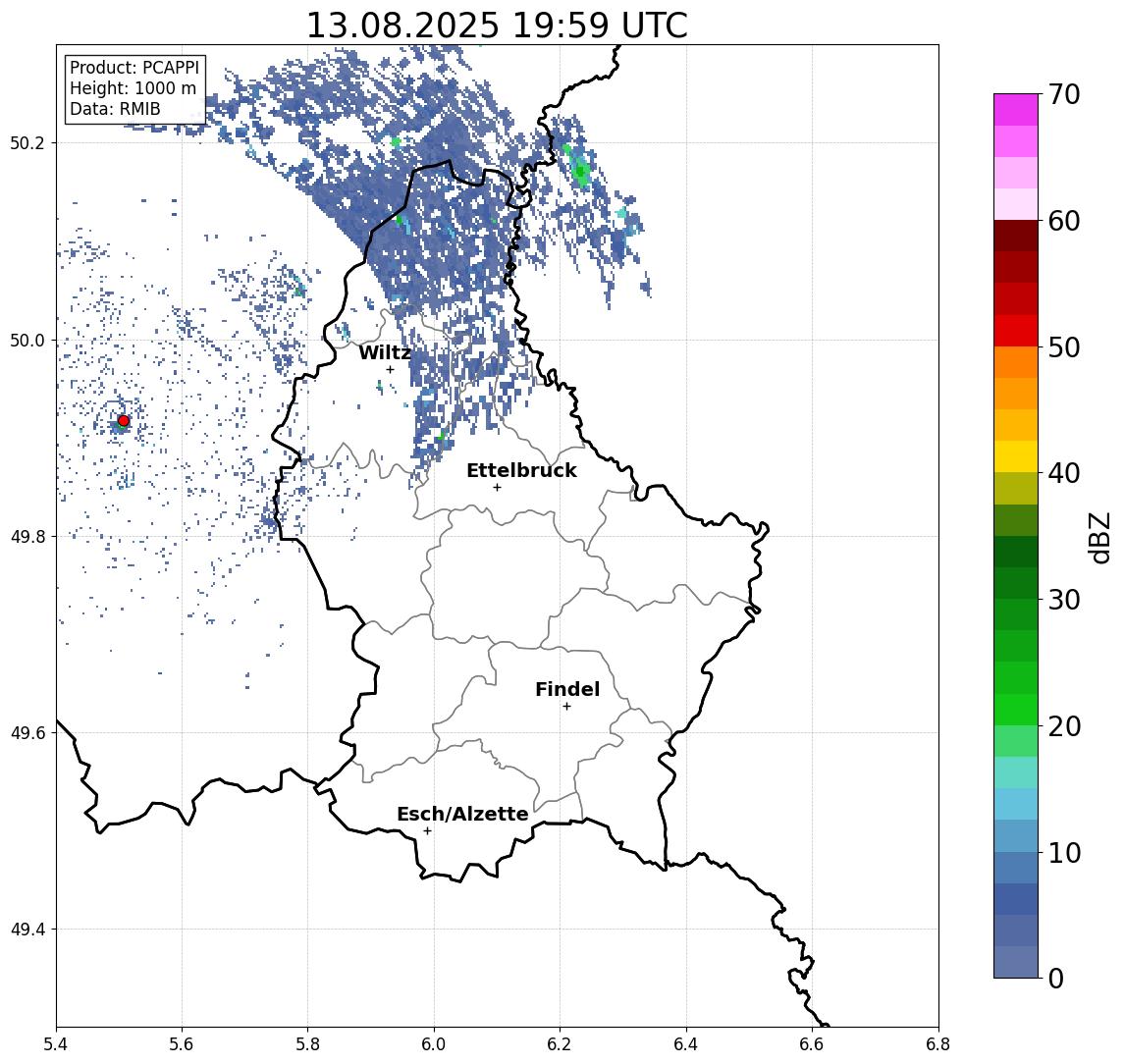Click the plus marker below Ettelbruck
This screenshot has height=1064, width=1124.
tap(497, 488)
